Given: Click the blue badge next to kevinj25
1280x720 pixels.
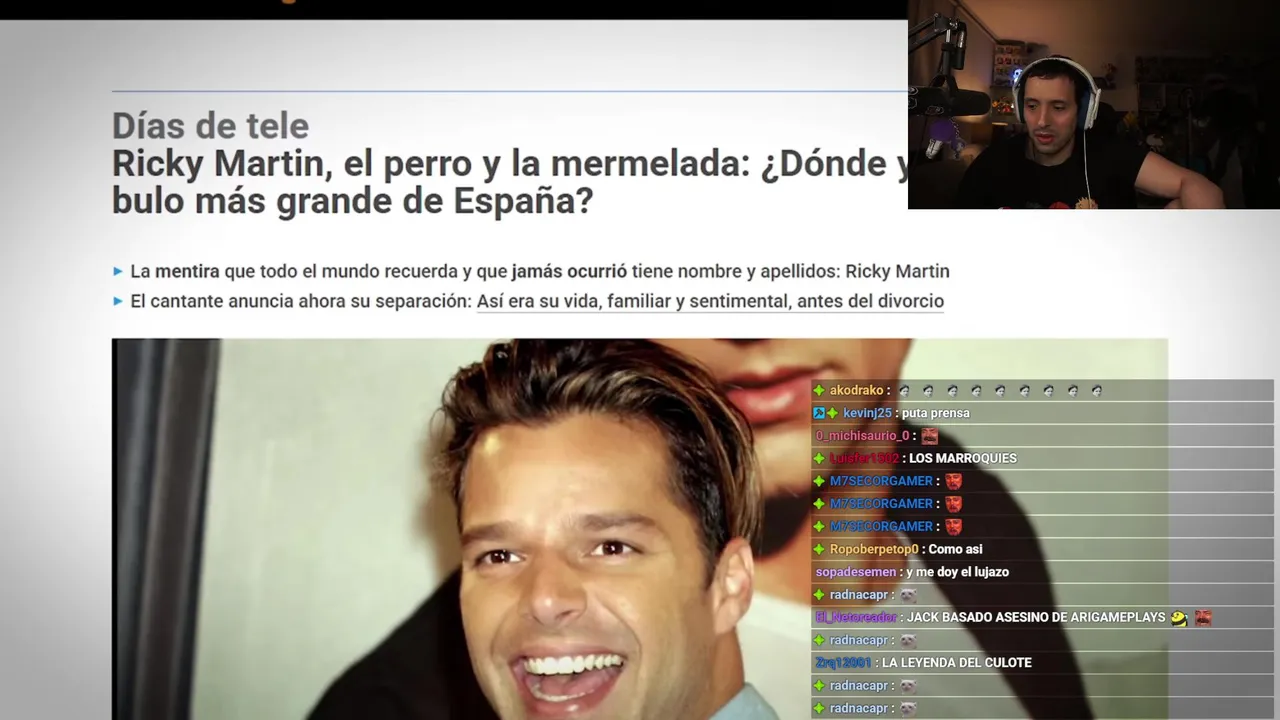Looking at the screenshot, I should coord(819,413).
